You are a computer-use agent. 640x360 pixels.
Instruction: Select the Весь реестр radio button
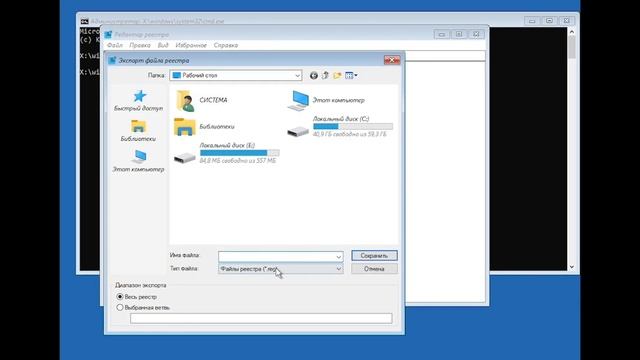pos(120,297)
